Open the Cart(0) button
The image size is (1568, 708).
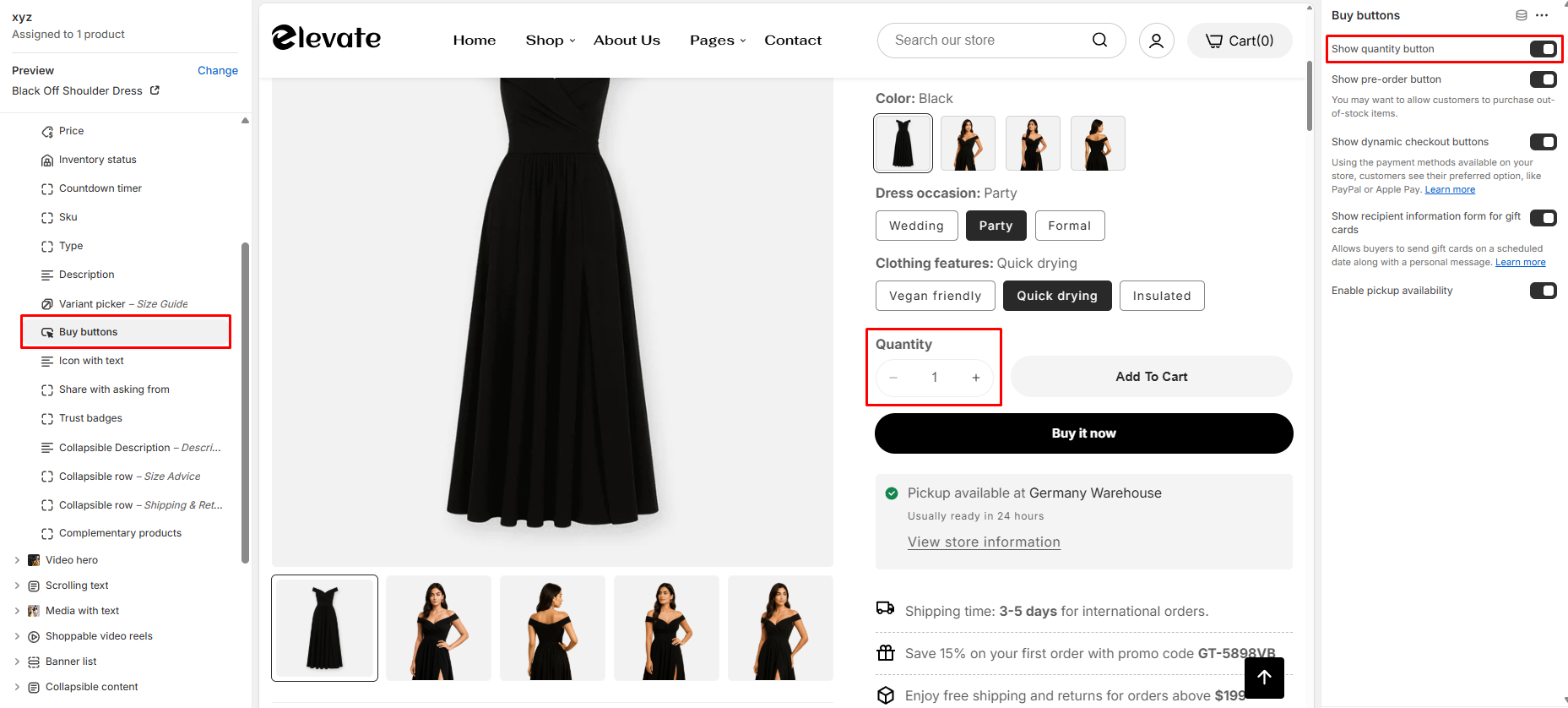[x=1240, y=41]
